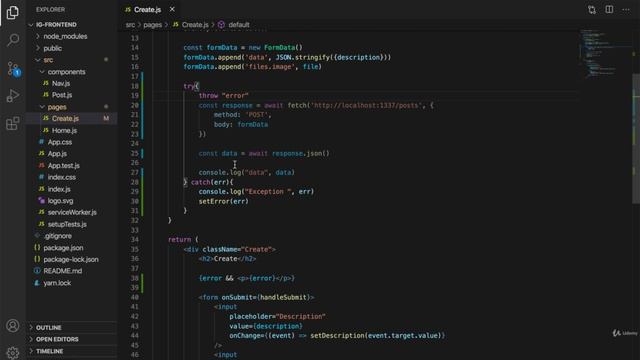Viewport: 640px width, 360px height.
Task: Click the fetch URL string on line 20
Action: 366,105
